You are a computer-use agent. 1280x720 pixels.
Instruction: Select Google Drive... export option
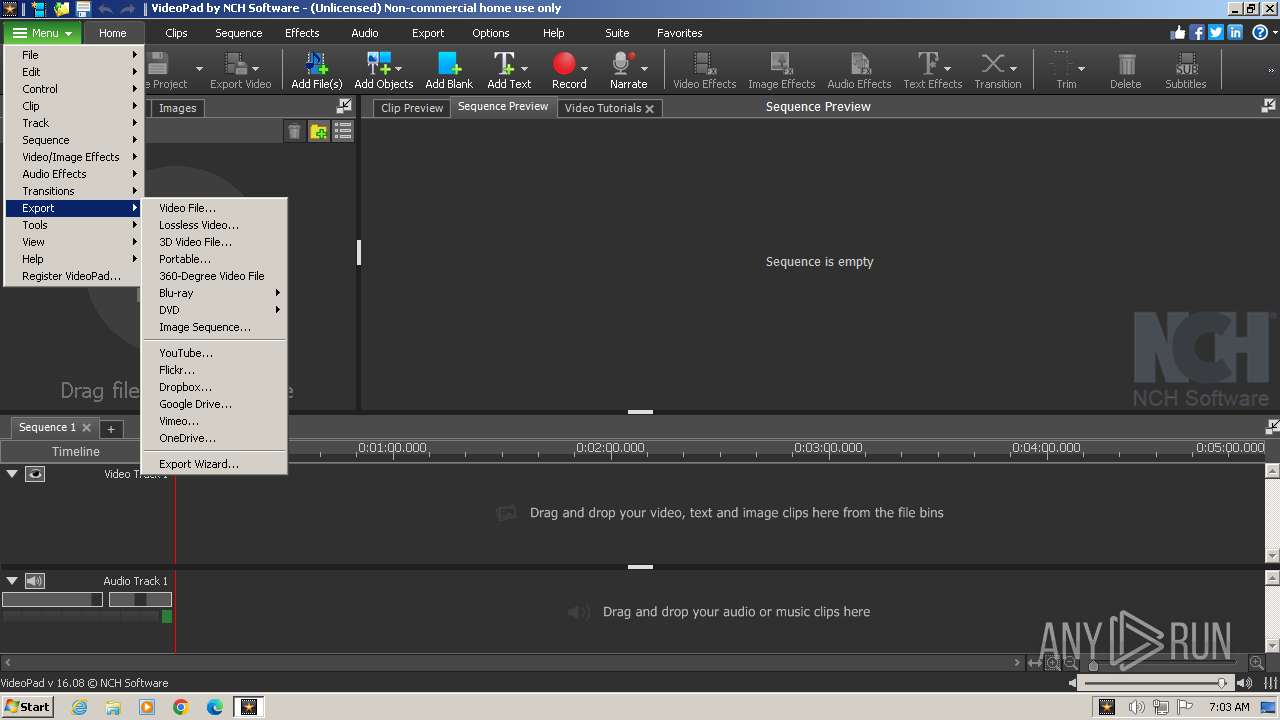(214, 404)
